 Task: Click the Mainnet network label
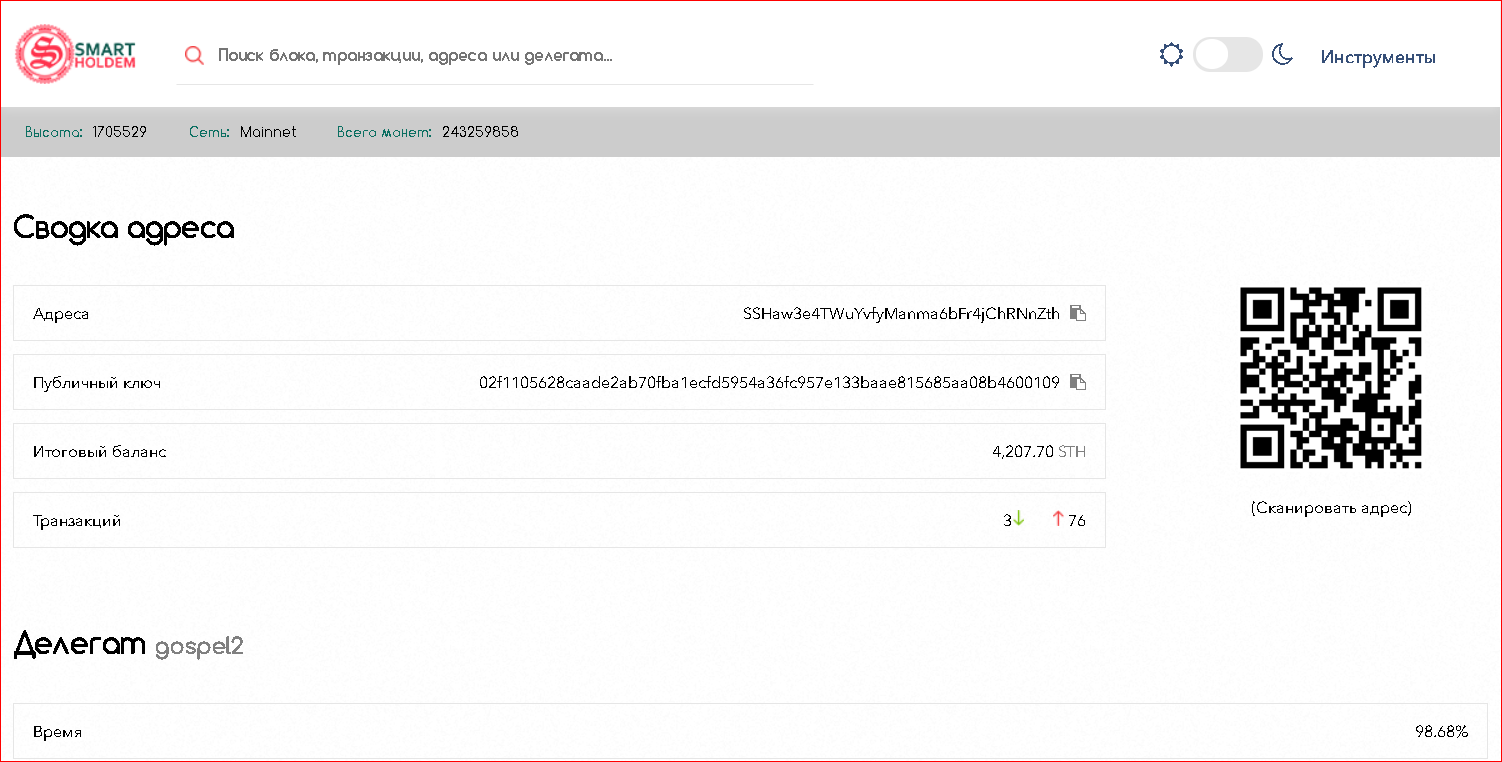268,132
